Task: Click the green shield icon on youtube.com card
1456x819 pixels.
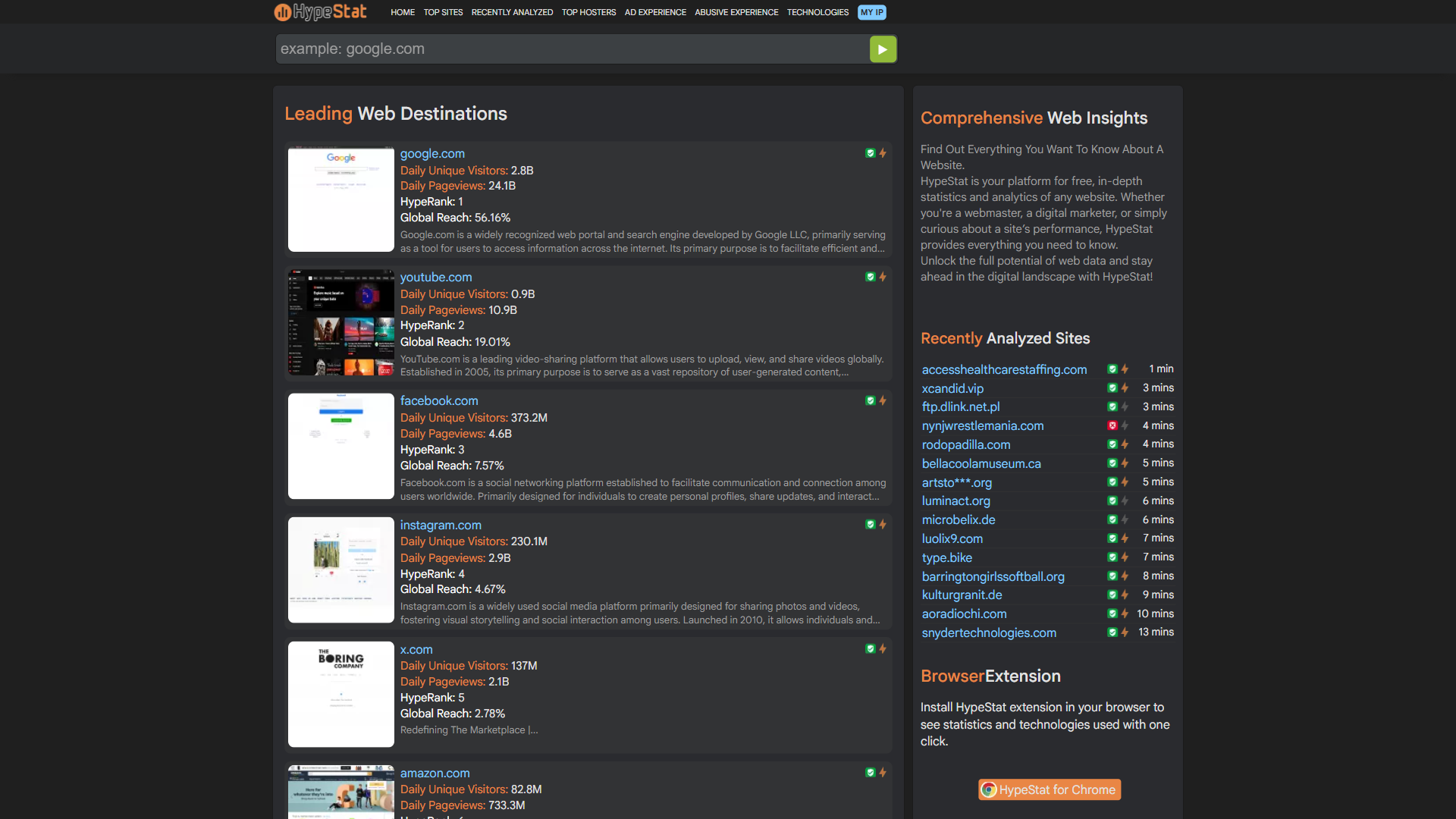Action: click(871, 277)
